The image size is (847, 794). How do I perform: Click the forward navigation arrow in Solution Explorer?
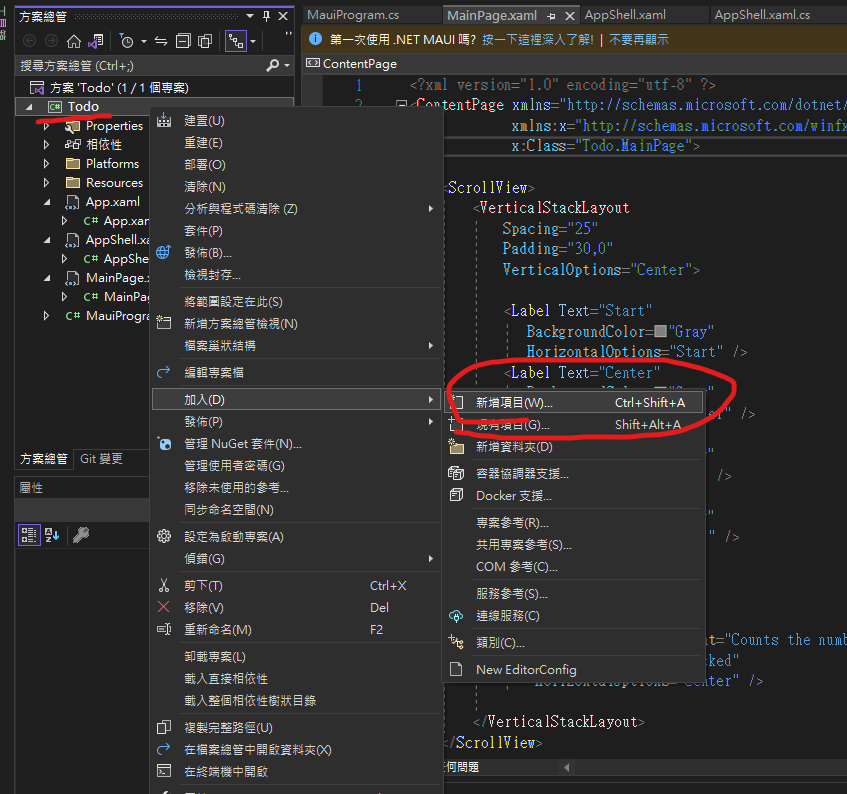tap(51, 41)
